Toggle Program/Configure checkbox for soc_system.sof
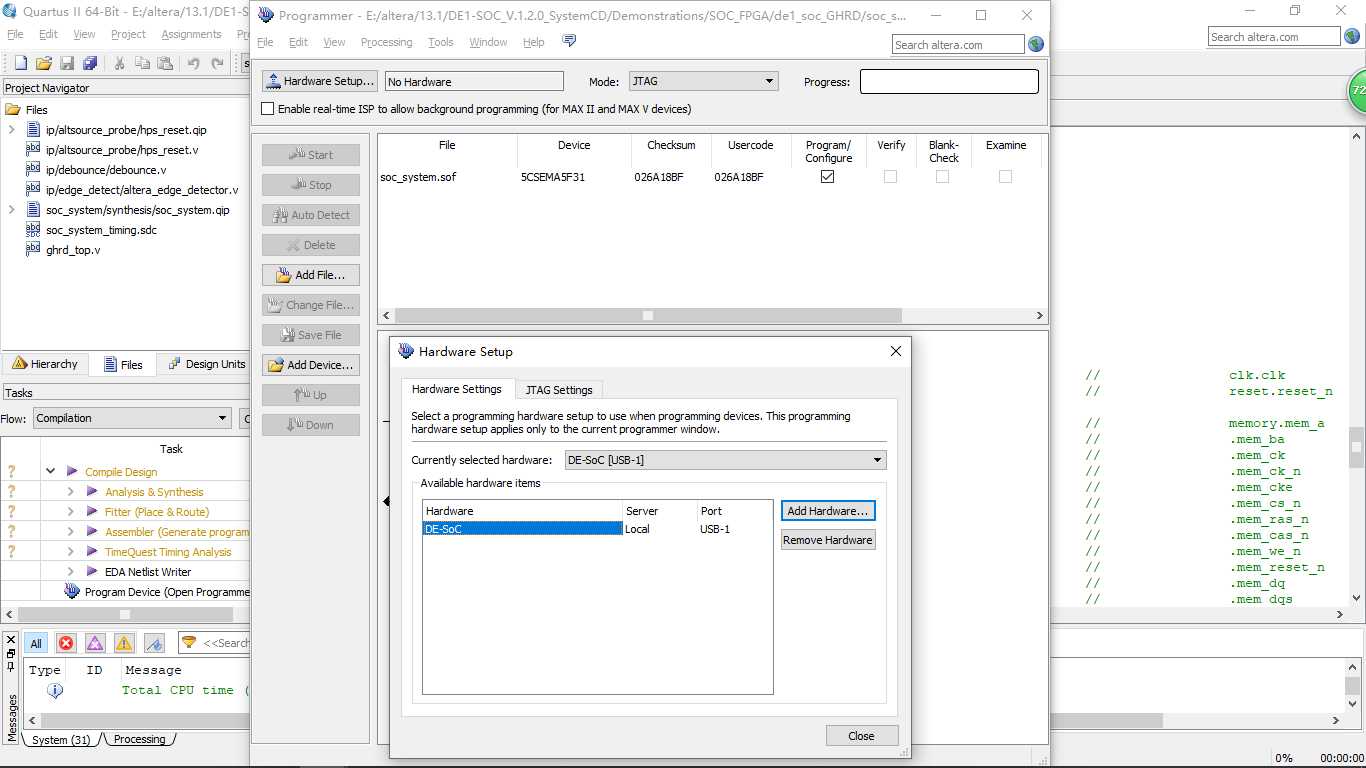This screenshot has width=1366, height=768. click(x=827, y=176)
